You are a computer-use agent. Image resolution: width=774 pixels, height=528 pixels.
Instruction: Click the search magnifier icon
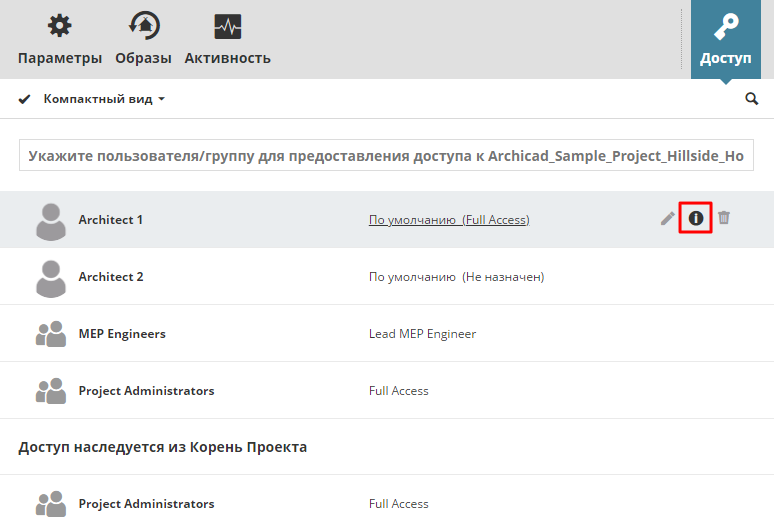click(752, 99)
